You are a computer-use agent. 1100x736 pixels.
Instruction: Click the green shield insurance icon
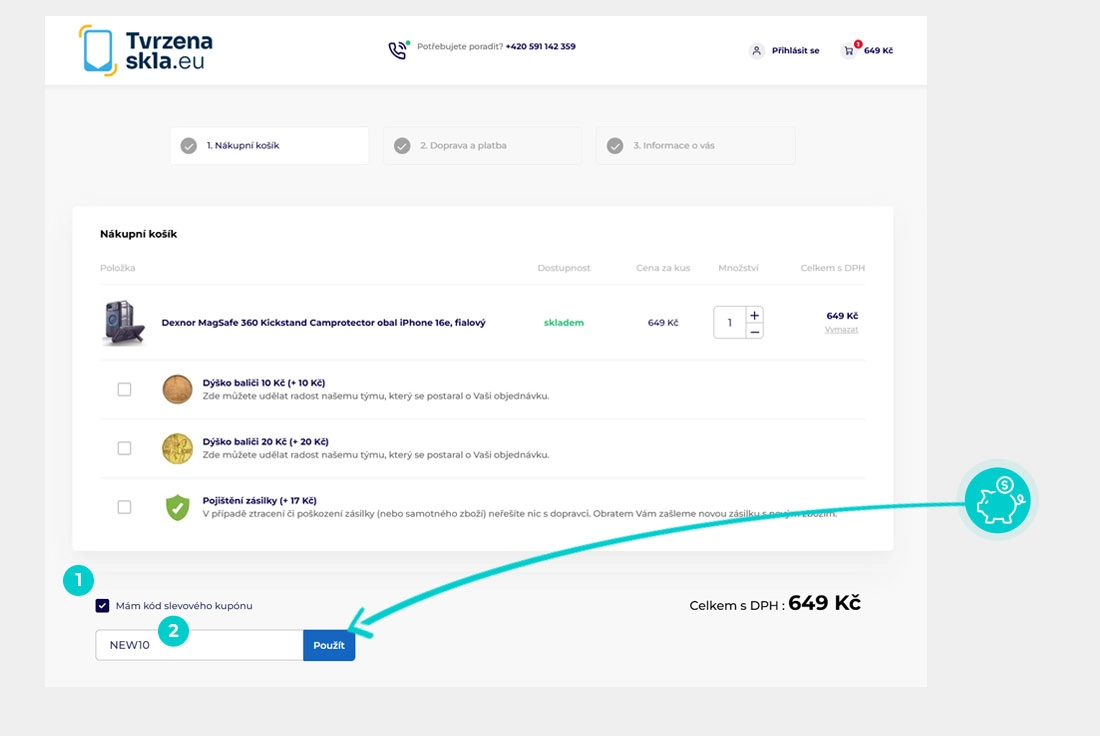click(177, 507)
